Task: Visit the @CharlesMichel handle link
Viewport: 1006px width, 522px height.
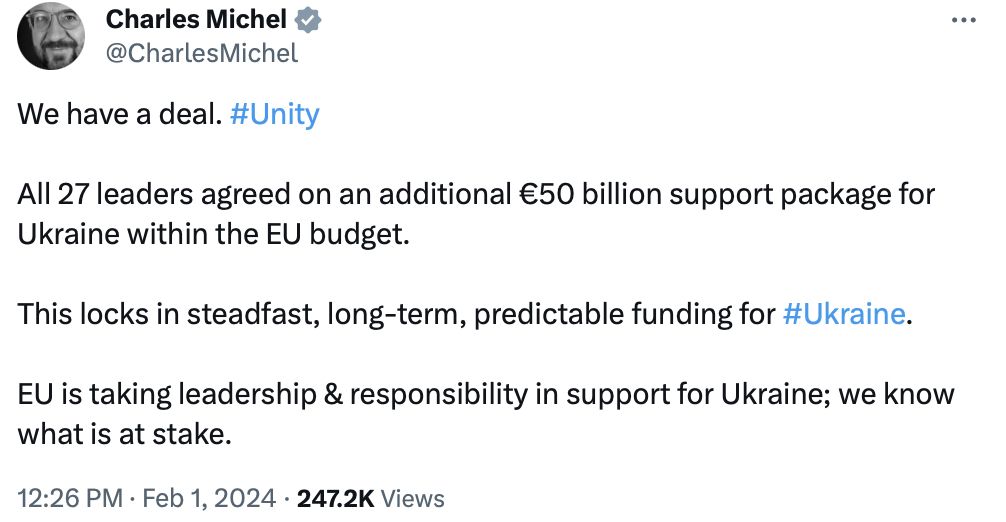Action: (x=201, y=53)
